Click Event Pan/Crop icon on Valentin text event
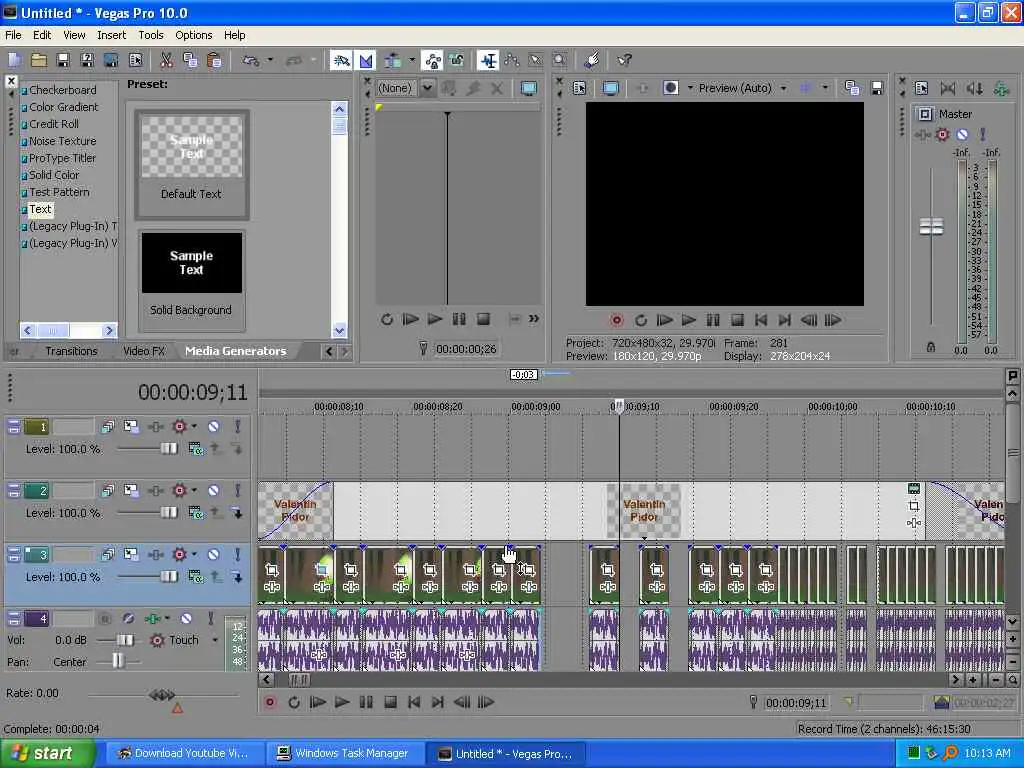This screenshot has height=768, width=1024. (x=914, y=506)
